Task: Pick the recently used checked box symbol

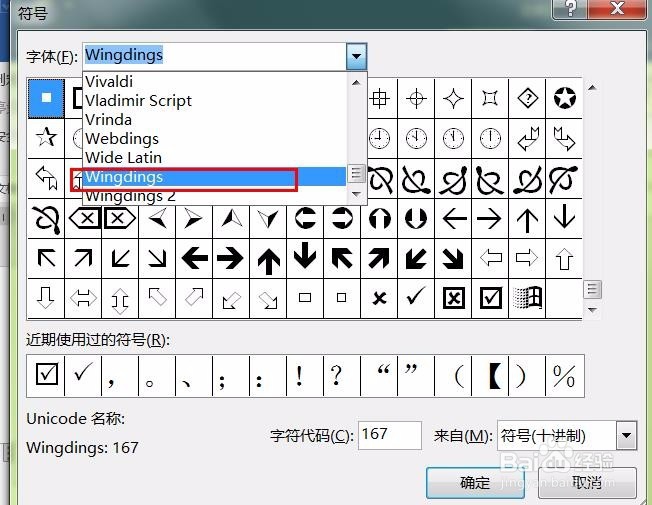Action: tap(46, 375)
